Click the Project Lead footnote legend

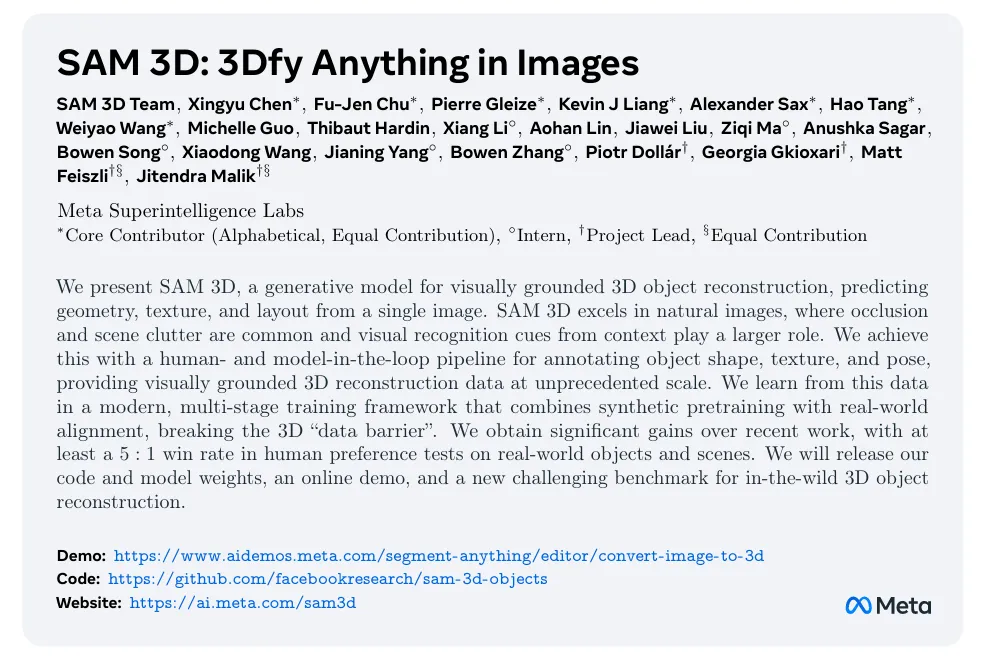click(635, 236)
